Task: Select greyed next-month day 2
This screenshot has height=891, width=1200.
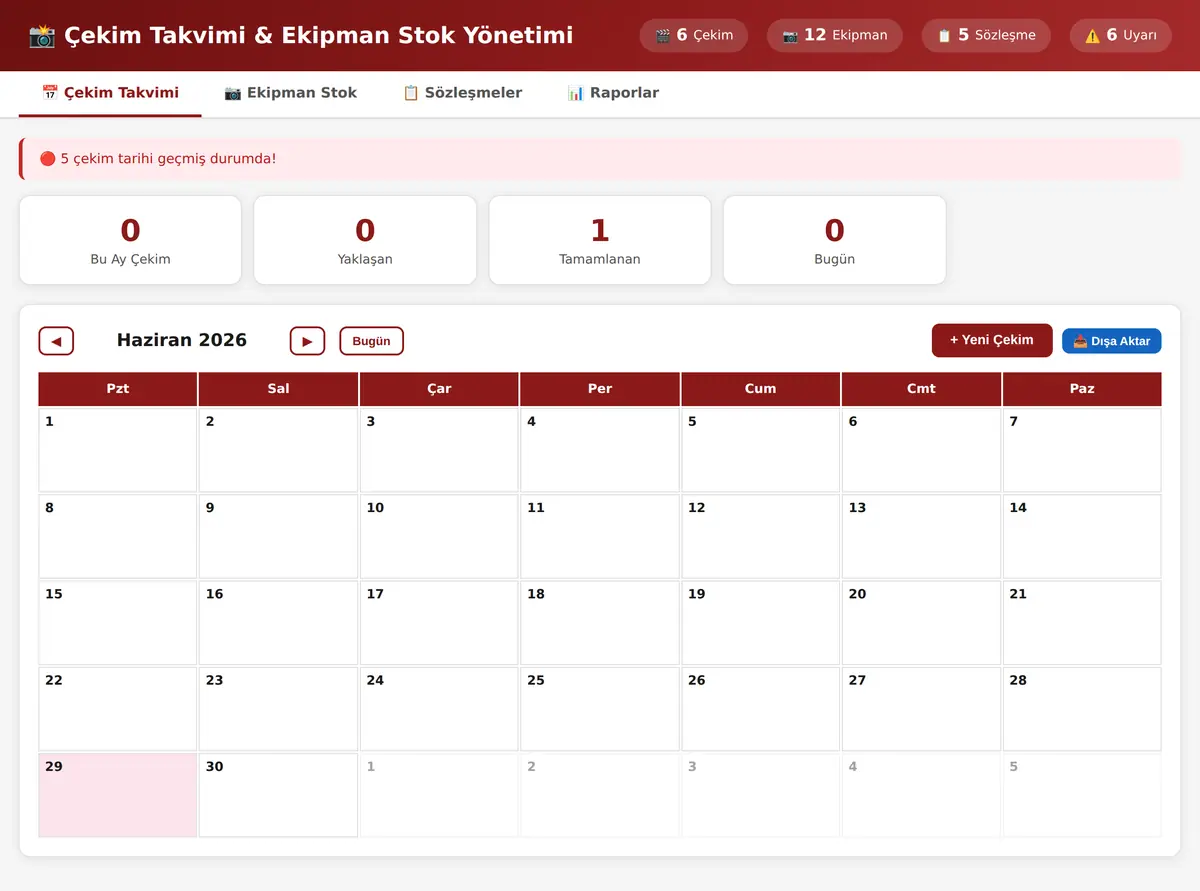Action: coord(600,795)
